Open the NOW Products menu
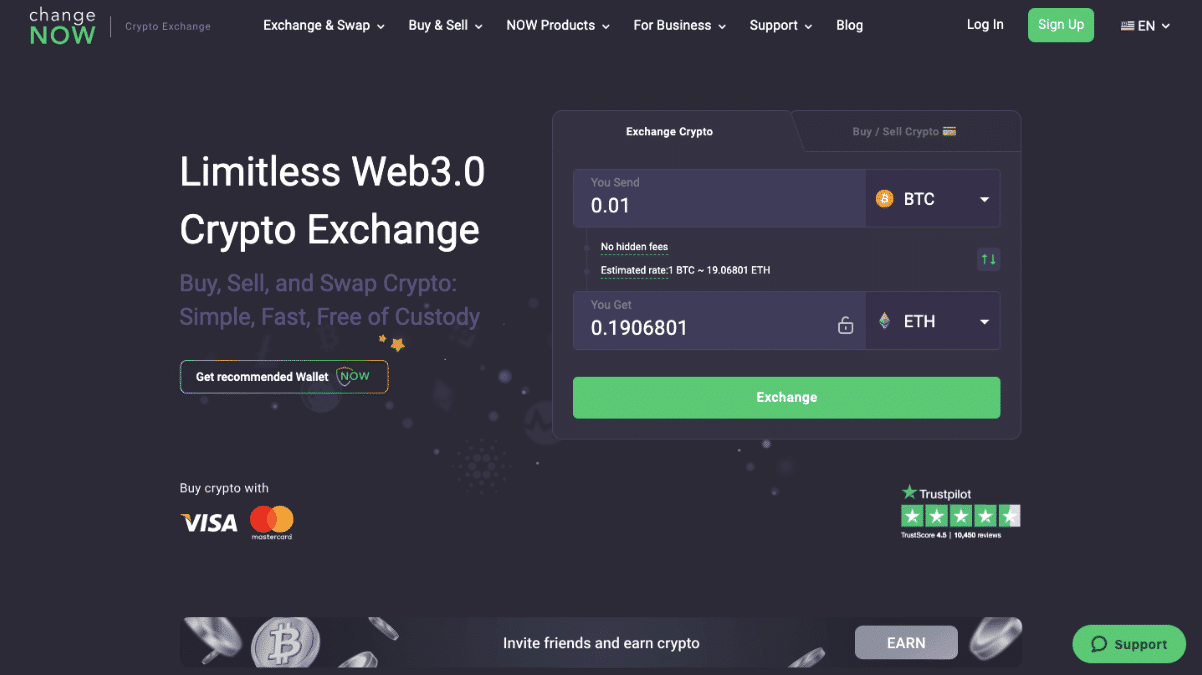The width and height of the screenshot is (1202, 675). [558, 25]
